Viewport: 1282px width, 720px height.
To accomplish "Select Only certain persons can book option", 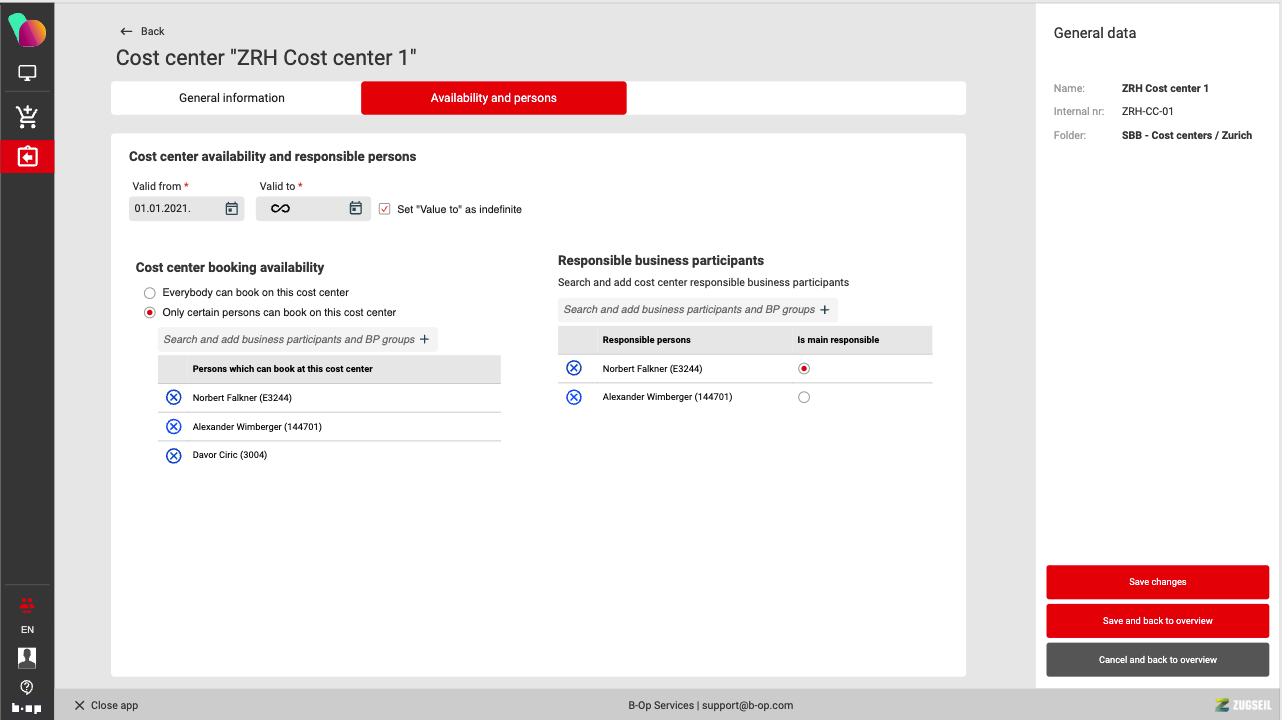I will pos(150,313).
